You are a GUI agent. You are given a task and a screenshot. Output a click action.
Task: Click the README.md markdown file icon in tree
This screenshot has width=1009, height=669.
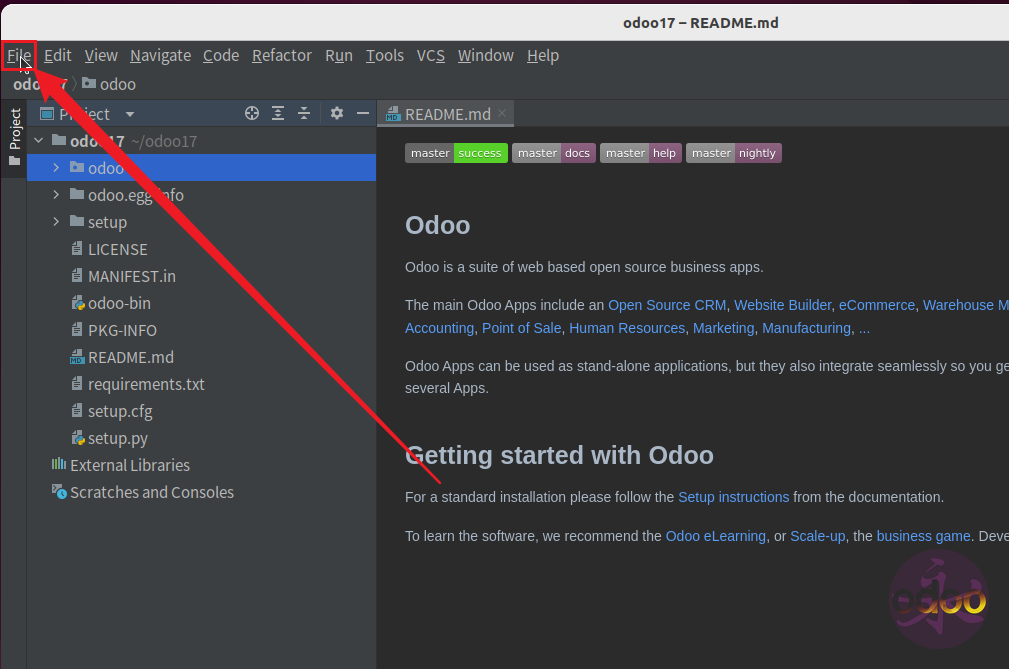coord(77,356)
